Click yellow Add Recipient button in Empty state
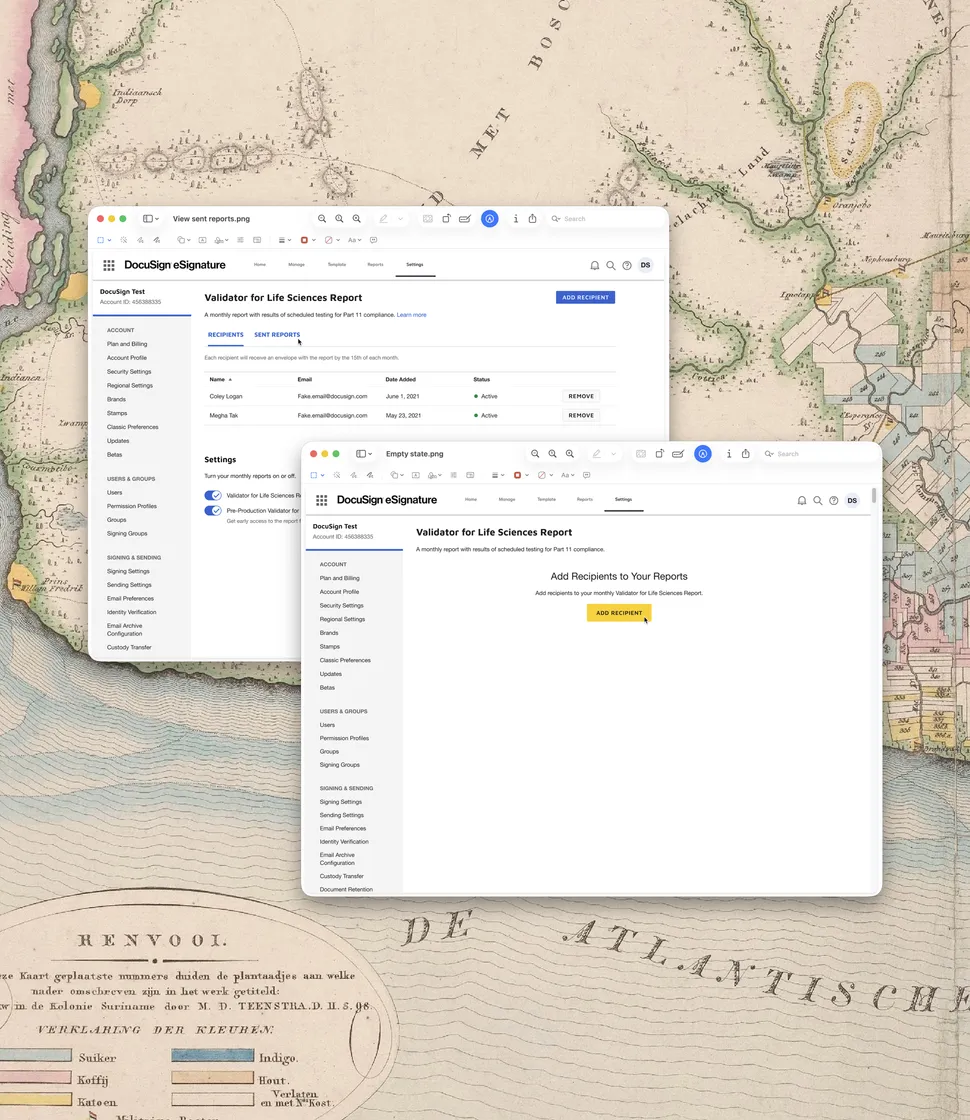Screen dimensions: 970x1120 [x=619, y=613]
